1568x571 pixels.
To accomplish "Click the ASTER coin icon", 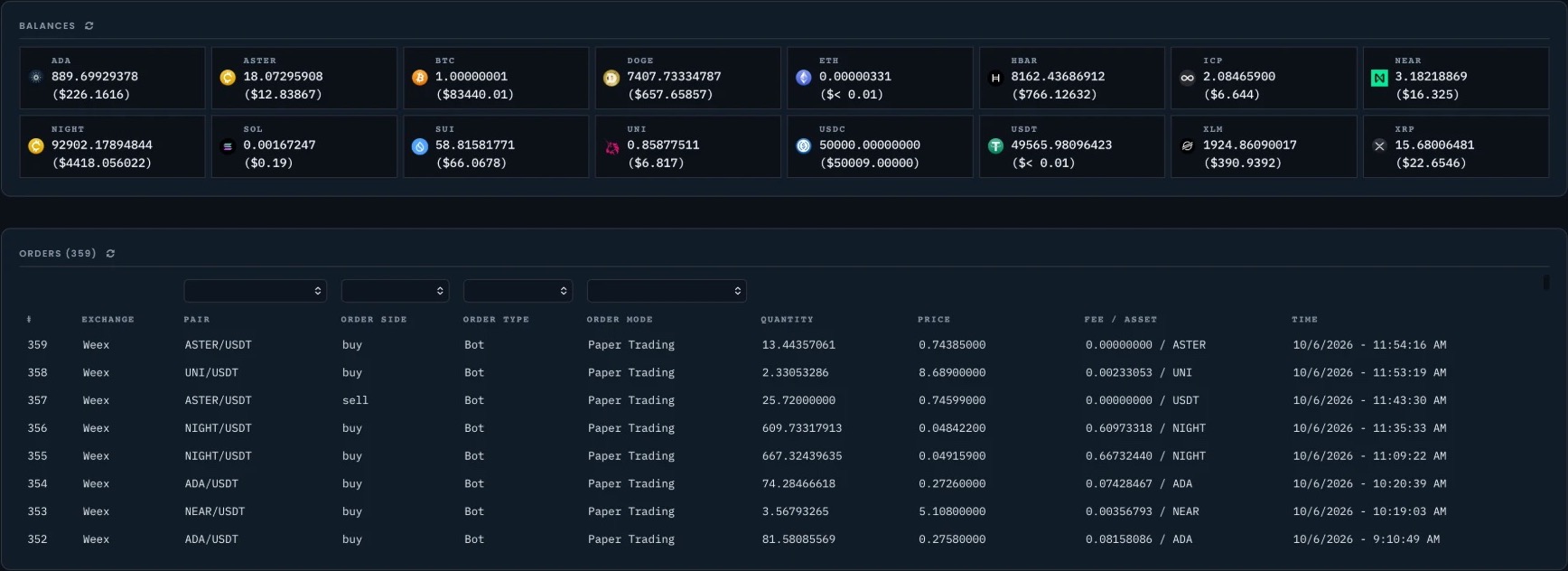I will pos(228,78).
